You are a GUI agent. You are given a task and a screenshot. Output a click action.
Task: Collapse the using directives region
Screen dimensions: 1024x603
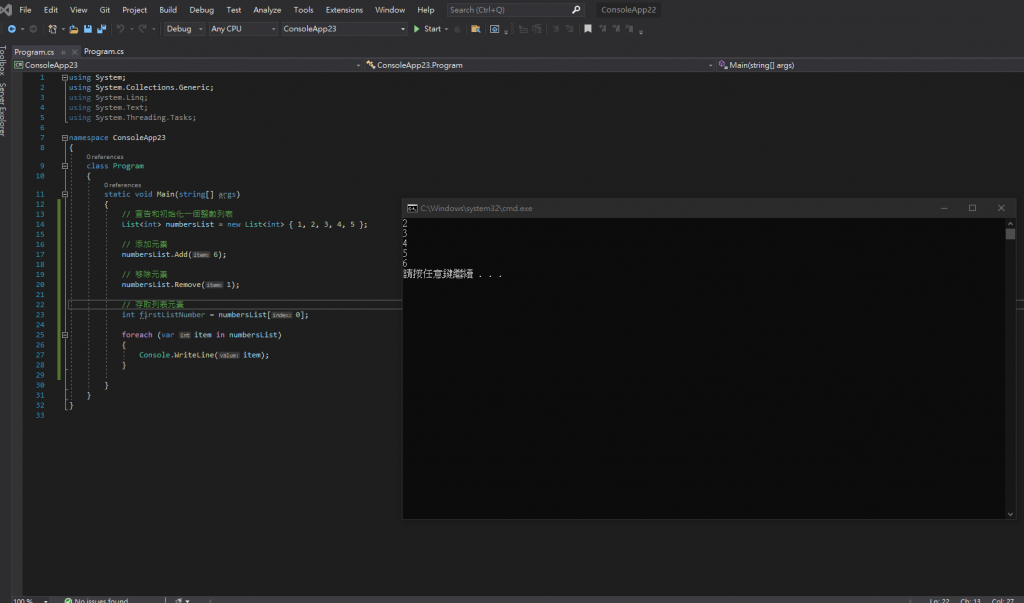pyautogui.click(x=65, y=77)
